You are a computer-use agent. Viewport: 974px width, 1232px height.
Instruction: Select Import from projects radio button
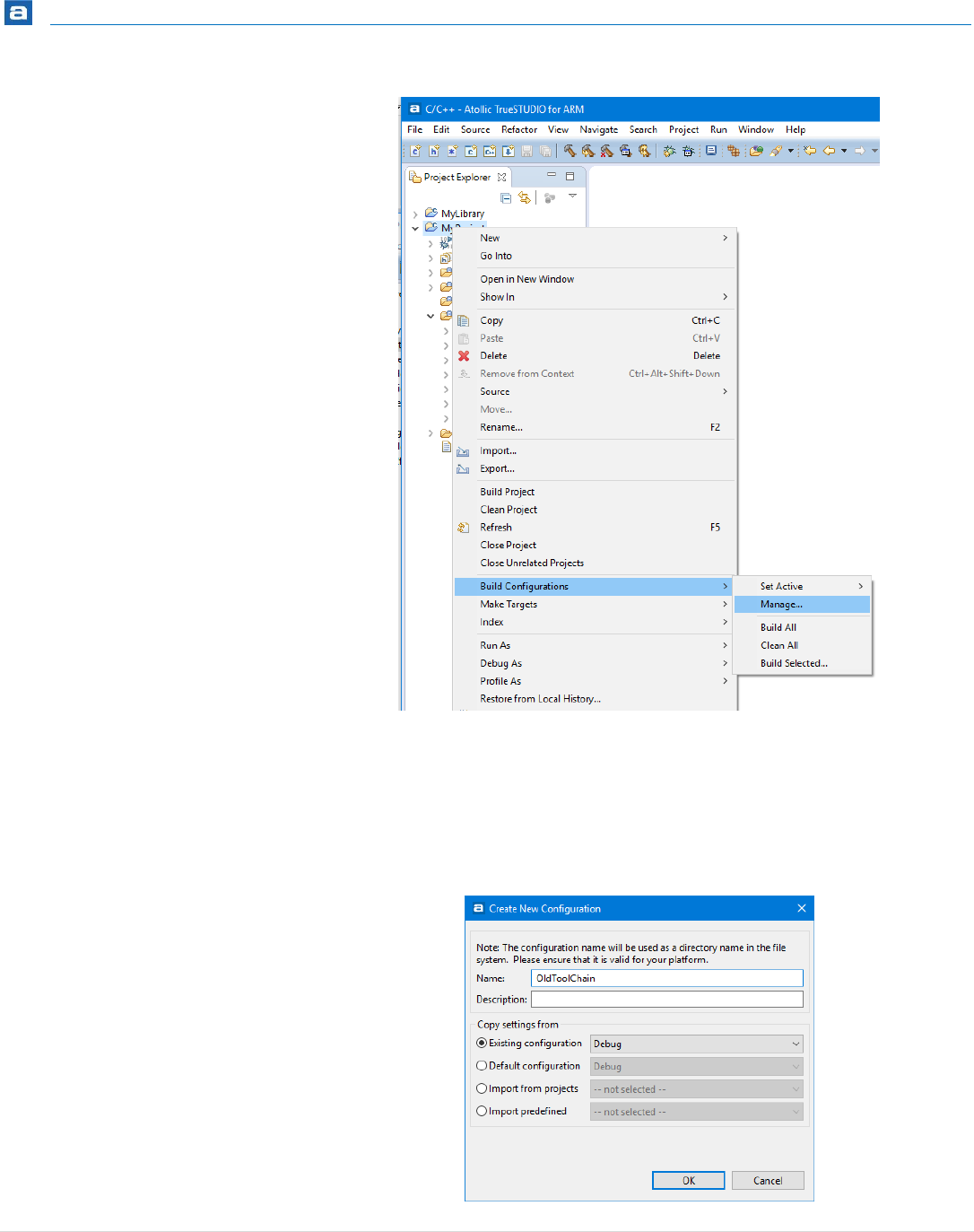[482, 1088]
